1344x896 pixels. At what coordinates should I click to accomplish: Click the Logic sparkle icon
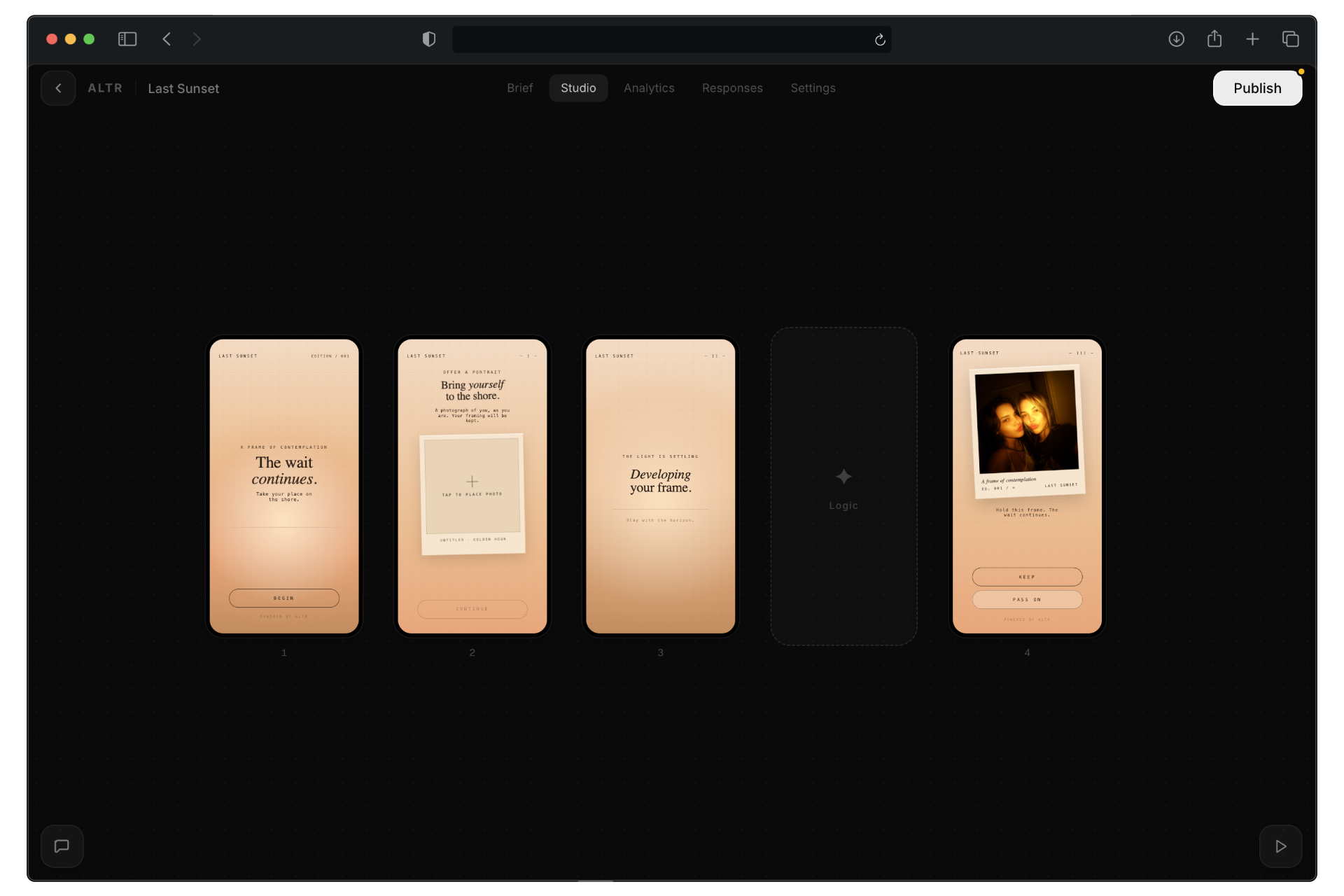click(843, 477)
